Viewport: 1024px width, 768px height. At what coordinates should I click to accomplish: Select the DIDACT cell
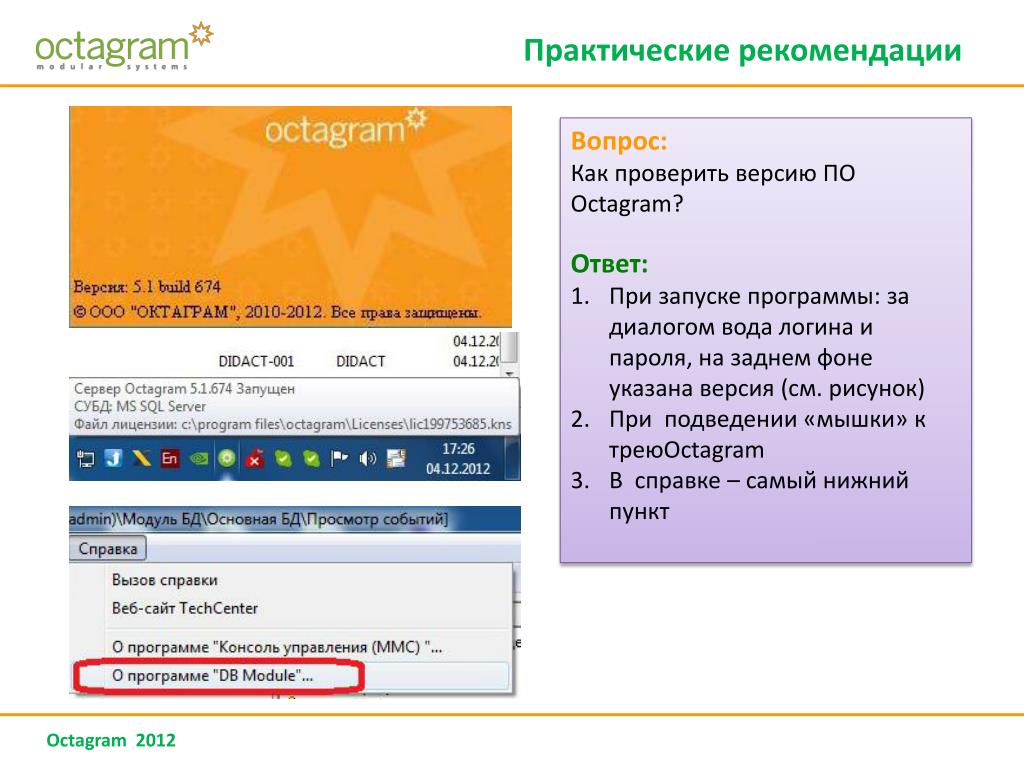click(x=360, y=361)
